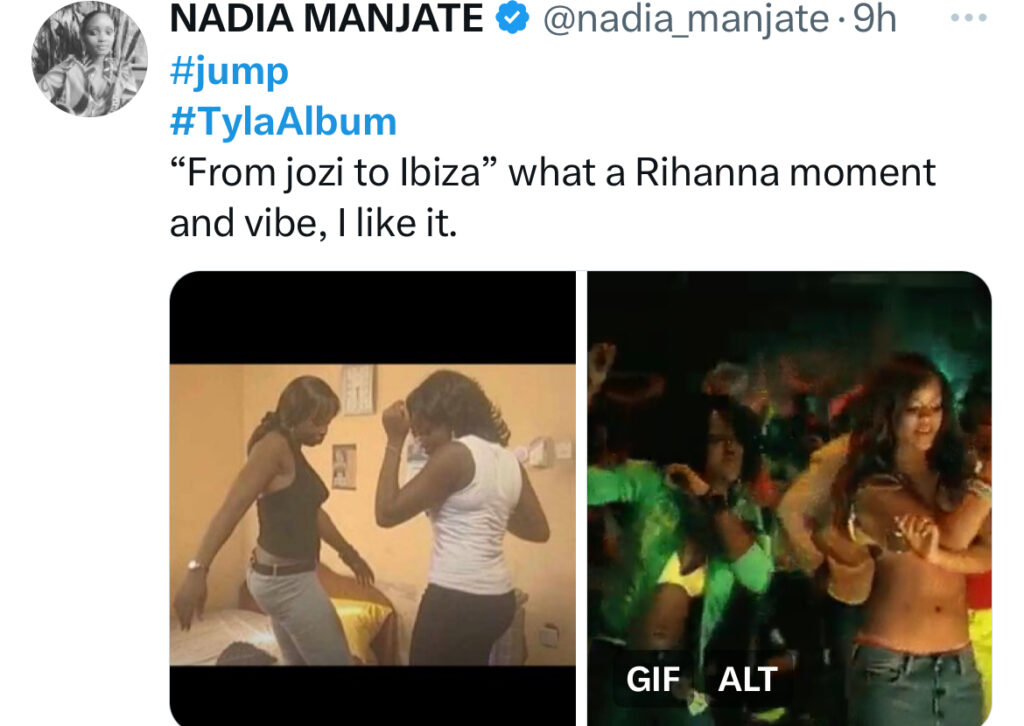Image resolution: width=1024 pixels, height=726 pixels.
Task: Open Nadia Manjate's profile avatar
Action: click(x=89, y=59)
